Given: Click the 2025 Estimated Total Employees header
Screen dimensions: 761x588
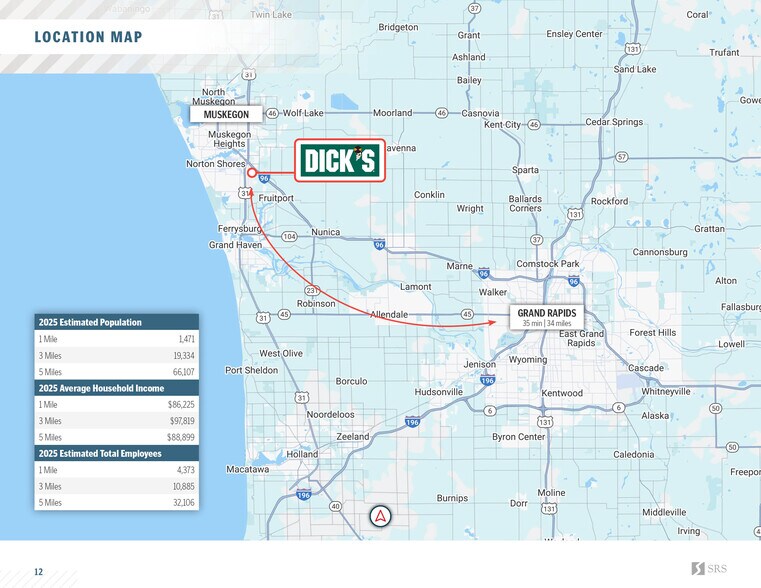Looking at the screenshot, I should [x=116, y=454].
